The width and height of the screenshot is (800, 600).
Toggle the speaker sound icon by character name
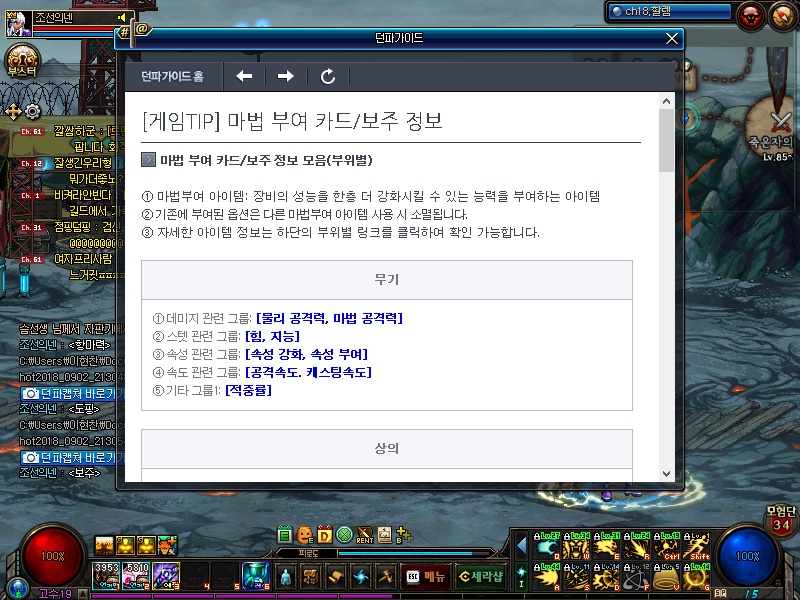(x=122, y=17)
